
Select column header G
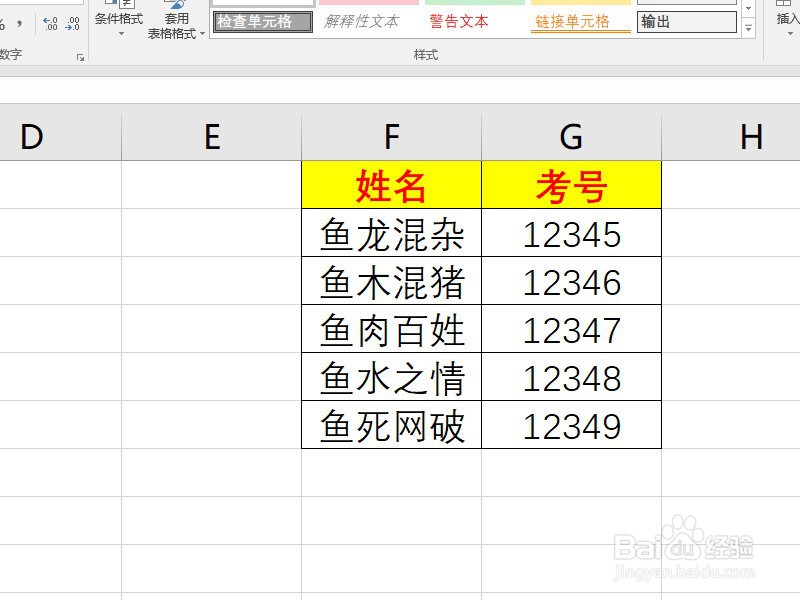click(x=570, y=136)
